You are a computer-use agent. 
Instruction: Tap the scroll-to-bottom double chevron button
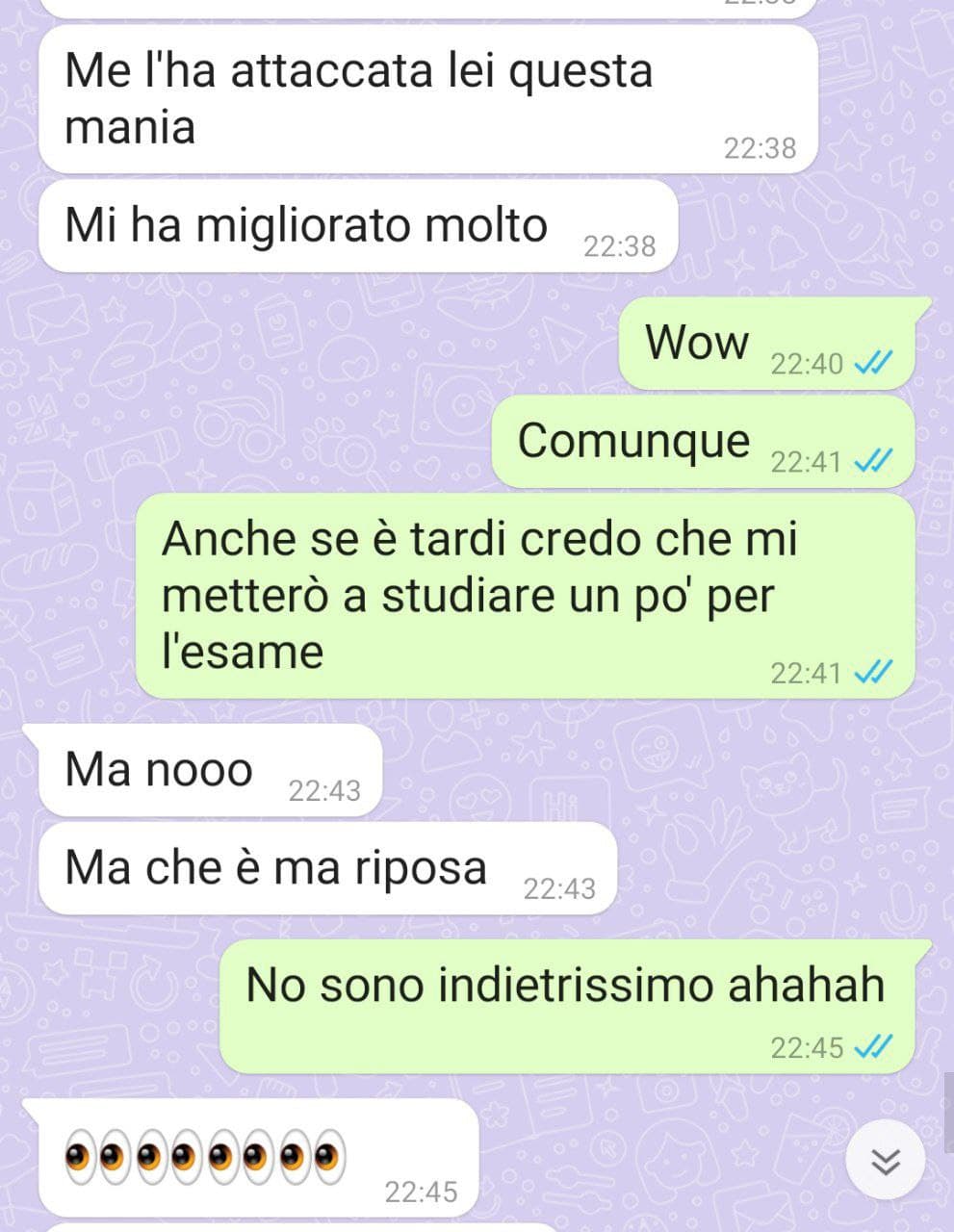click(885, 1161)
